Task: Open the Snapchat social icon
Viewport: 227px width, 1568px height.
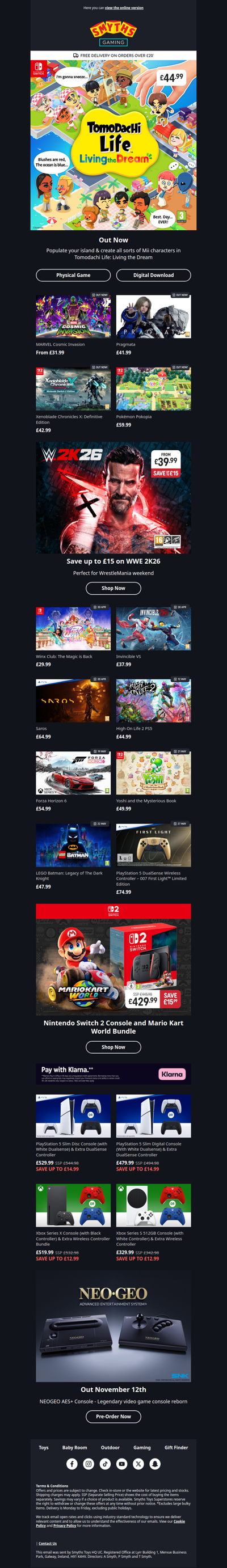Action: click(155, 1464)
